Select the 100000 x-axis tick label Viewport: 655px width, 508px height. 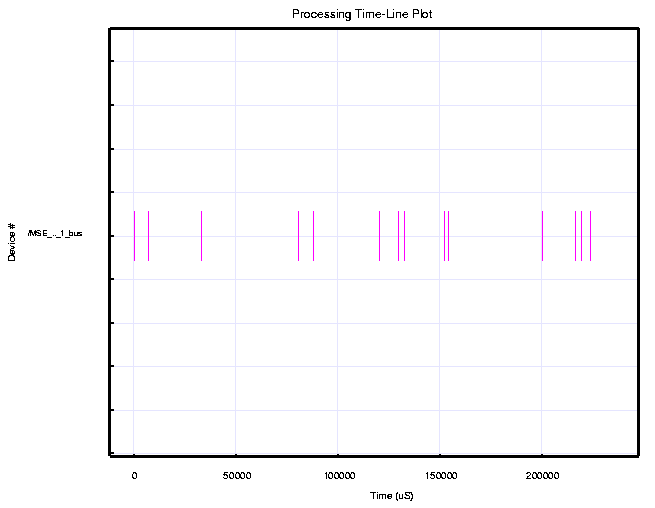pos(338,476)
